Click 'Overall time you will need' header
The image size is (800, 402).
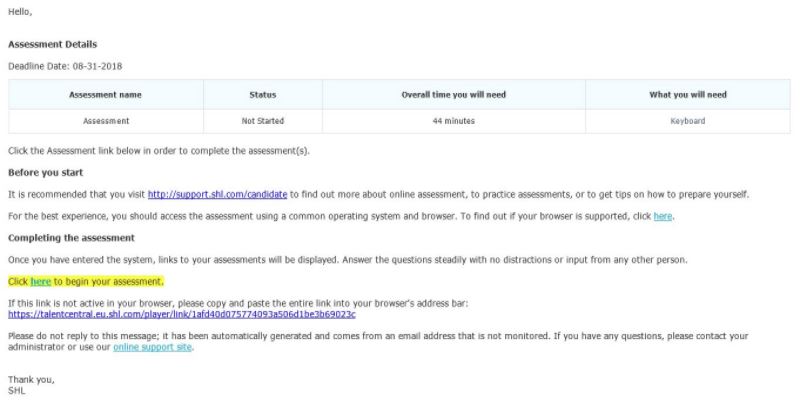454,95
